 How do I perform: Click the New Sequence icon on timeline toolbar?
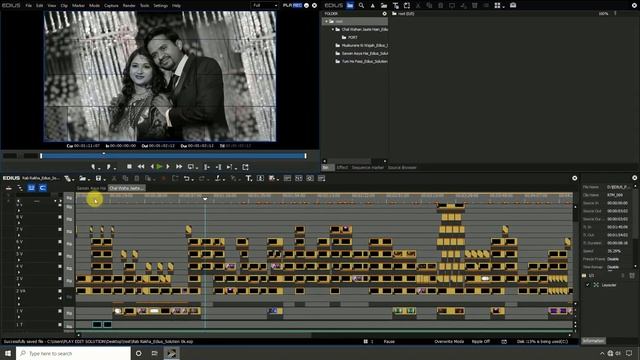point(68,178)
